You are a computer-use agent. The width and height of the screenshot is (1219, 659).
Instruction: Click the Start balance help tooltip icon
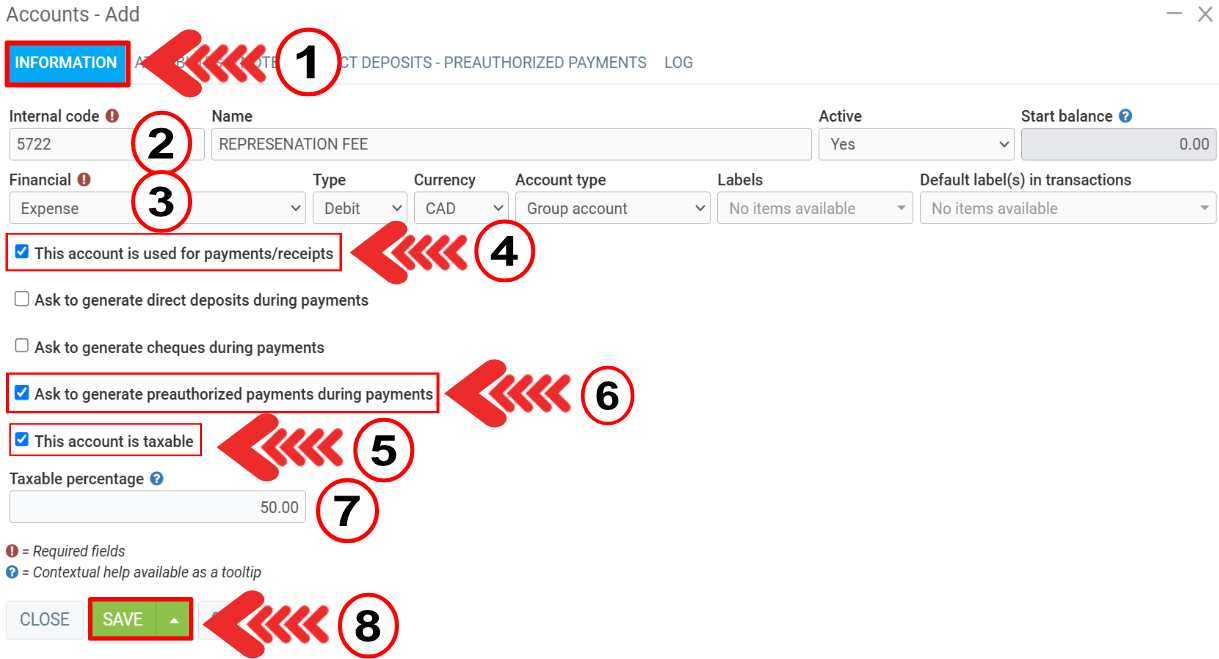pos(1125,116)
